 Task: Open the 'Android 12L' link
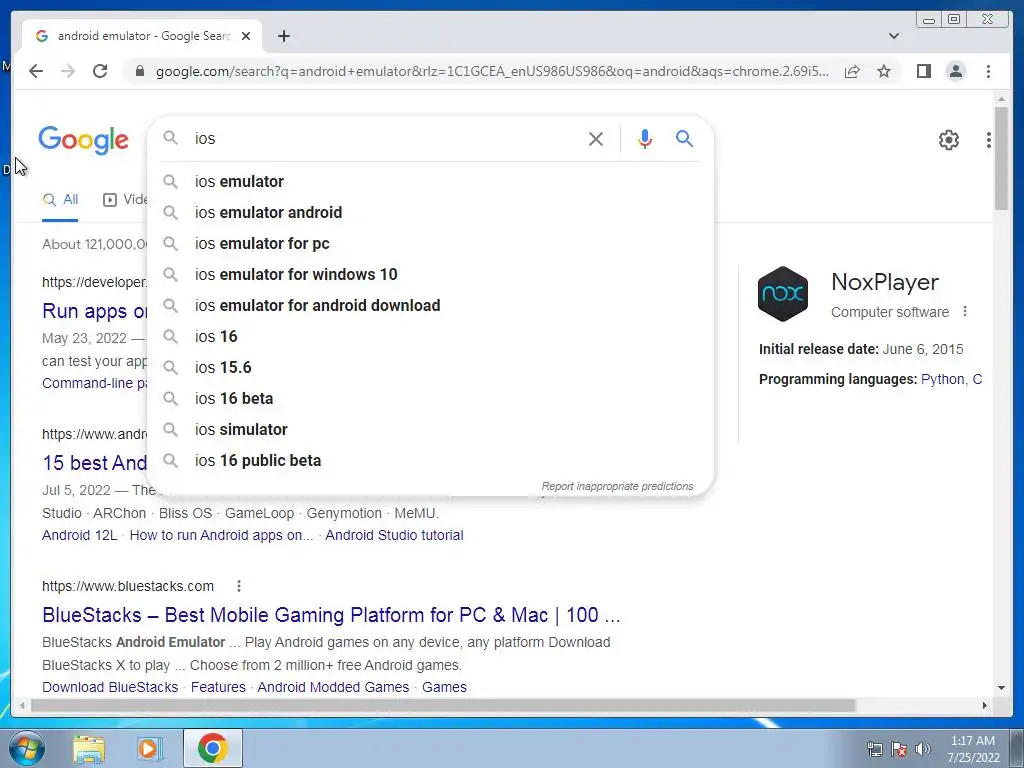pos(80,535)
